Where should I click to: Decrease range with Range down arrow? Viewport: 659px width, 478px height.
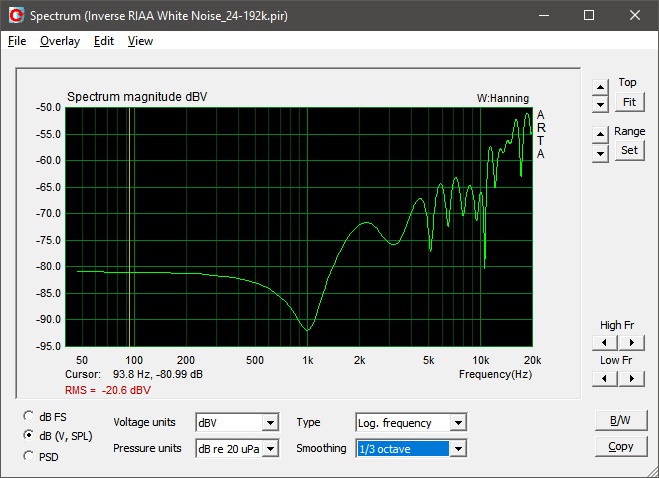pyautogui.click(x=600, y=153)
